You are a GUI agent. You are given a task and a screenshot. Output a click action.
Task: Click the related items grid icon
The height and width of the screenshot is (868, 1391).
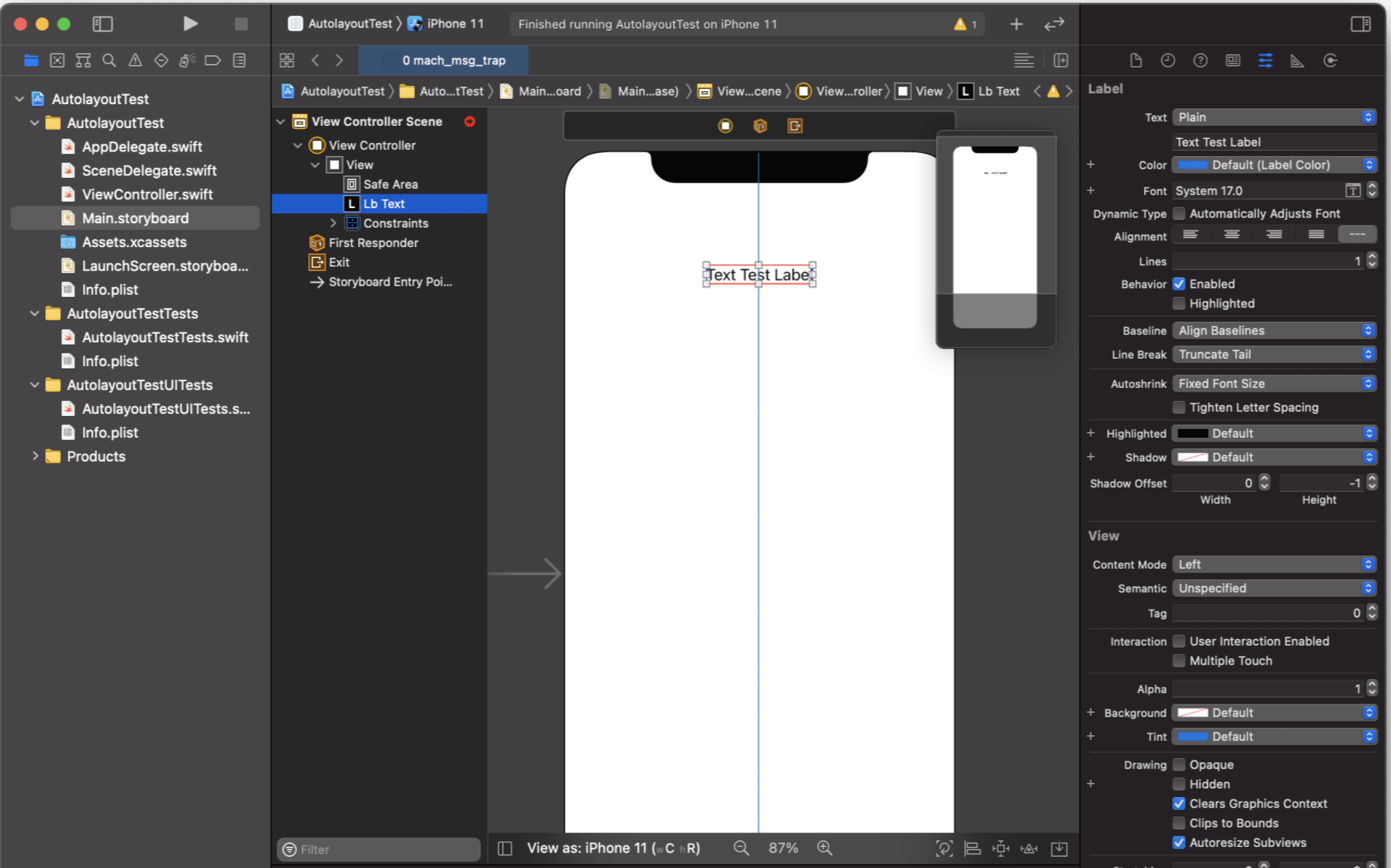tap(287, 60)
